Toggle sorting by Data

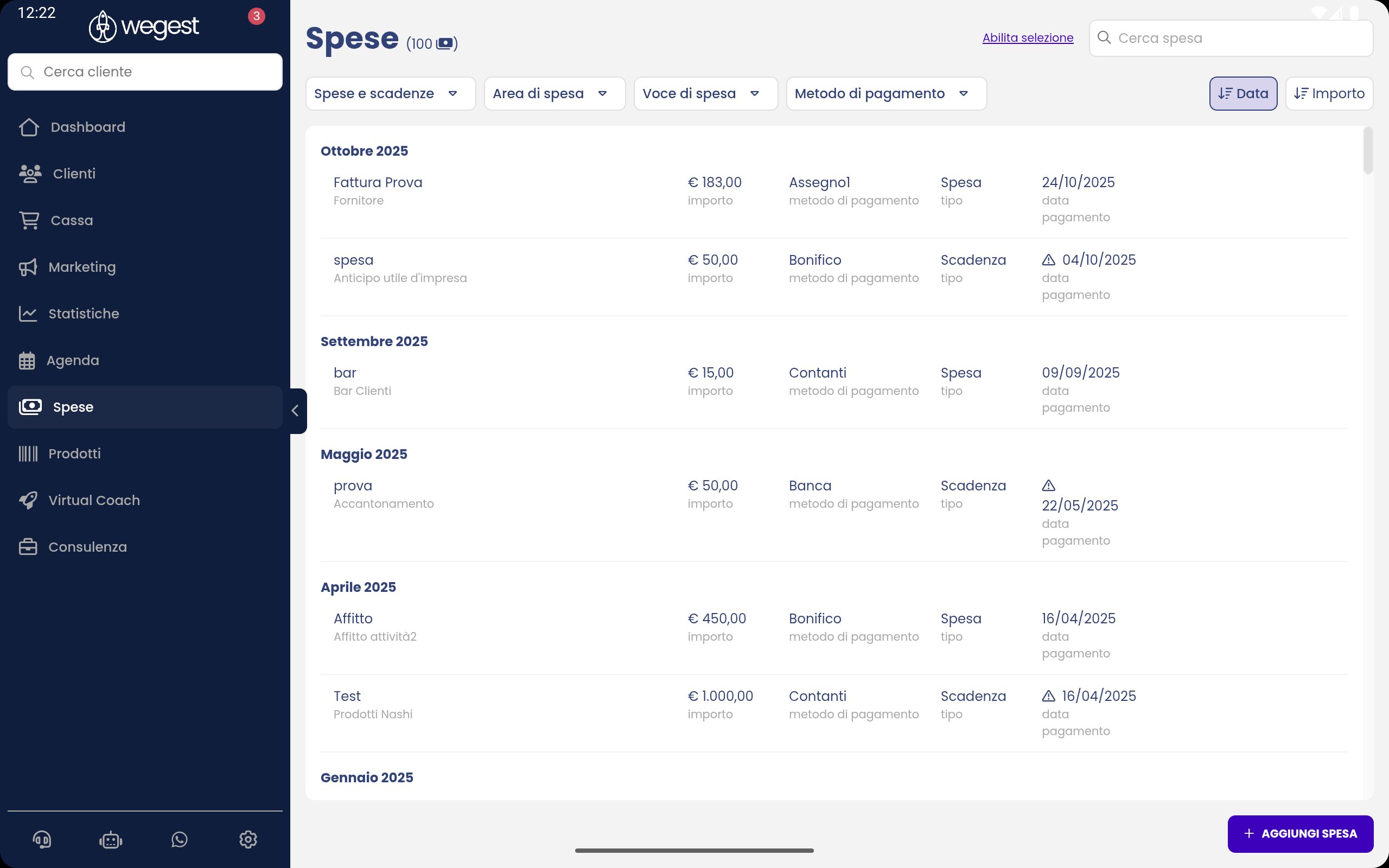tap(1243, 93)
